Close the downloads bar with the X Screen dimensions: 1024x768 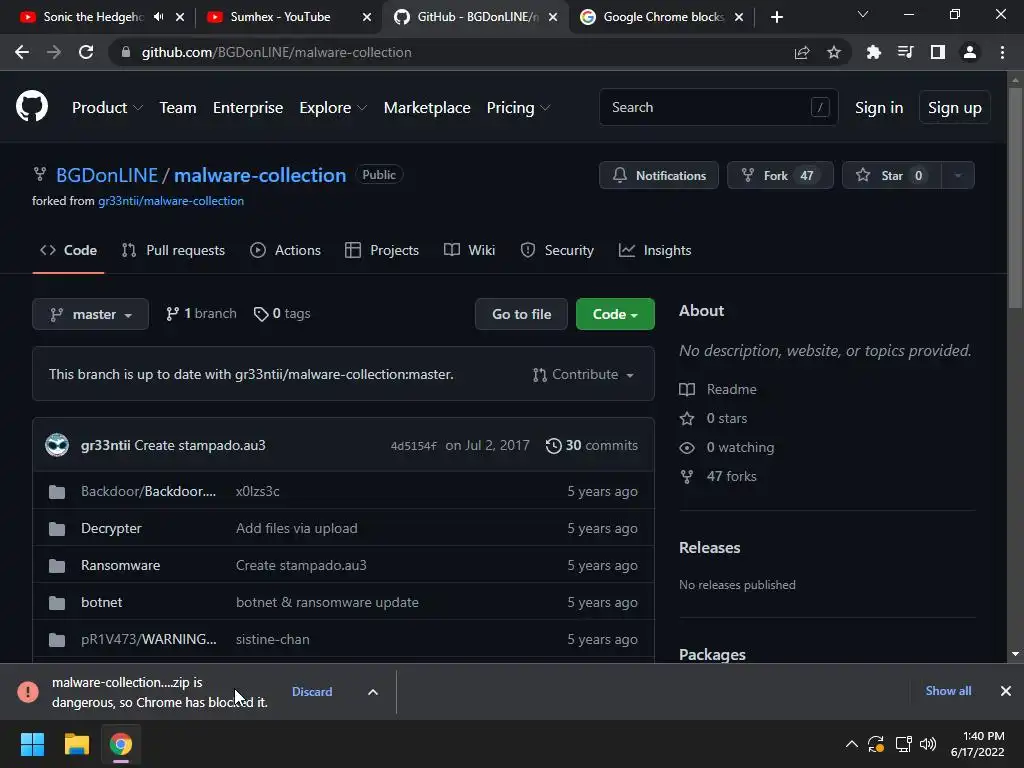tap(1006, 691)
